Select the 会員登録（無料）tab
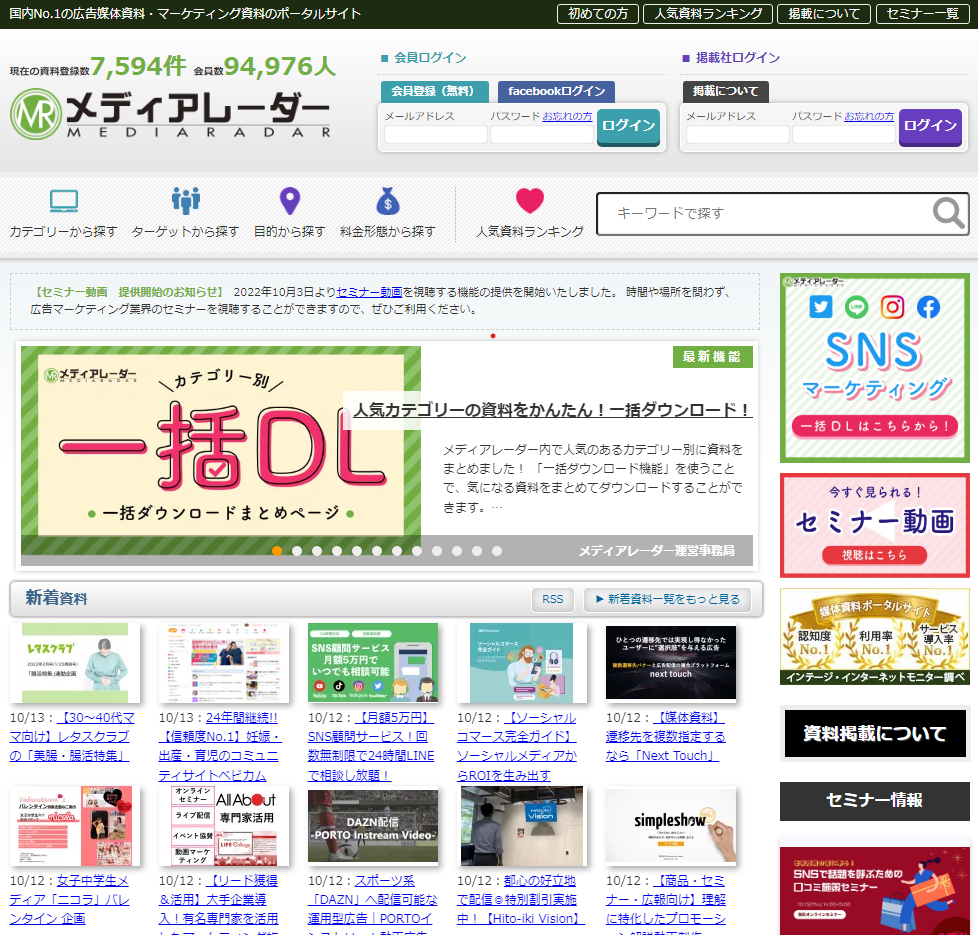 point(435,92)
